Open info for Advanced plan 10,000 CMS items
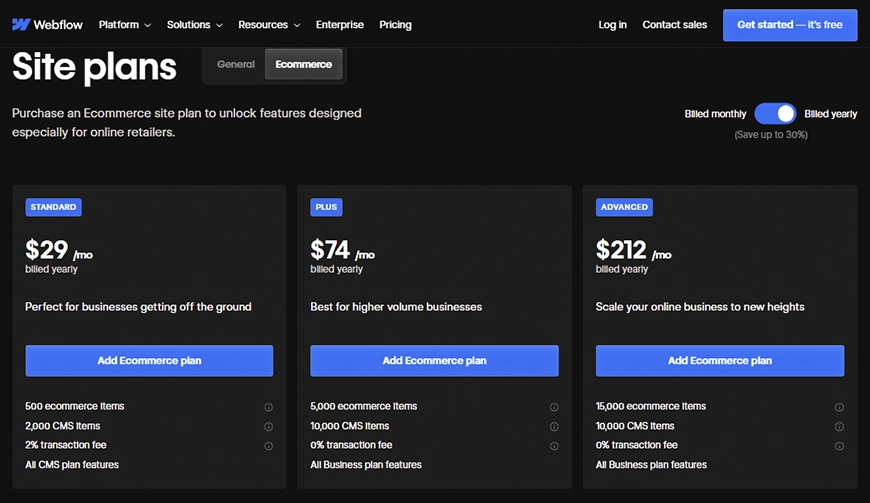The width and height of the screenshot is (870, 503). click(839, 426)
